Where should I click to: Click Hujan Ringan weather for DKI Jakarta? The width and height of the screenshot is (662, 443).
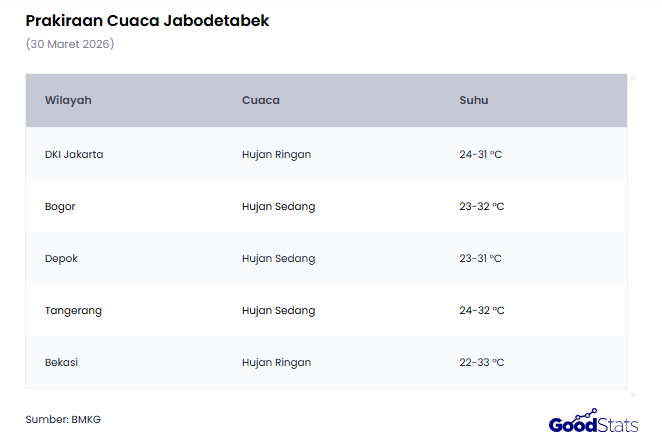(276, 154)
